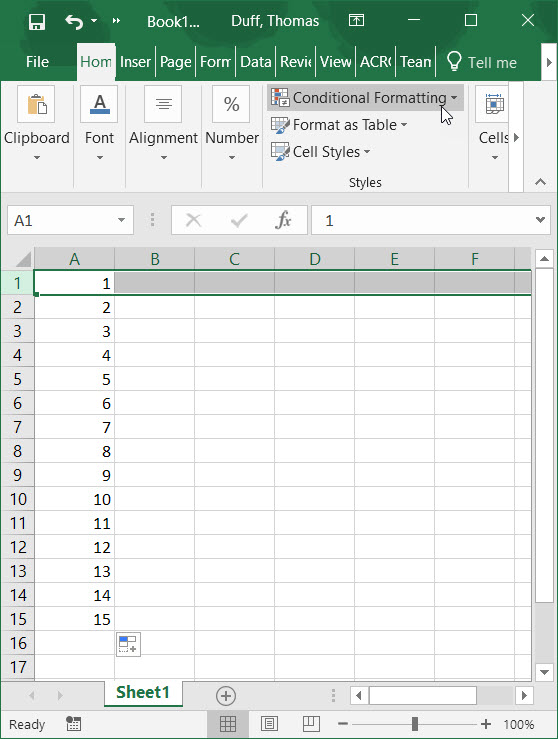This screenshot has height=739, width=558.
Task: Collapse the ribbon with the caret
Action: [541, 182]
